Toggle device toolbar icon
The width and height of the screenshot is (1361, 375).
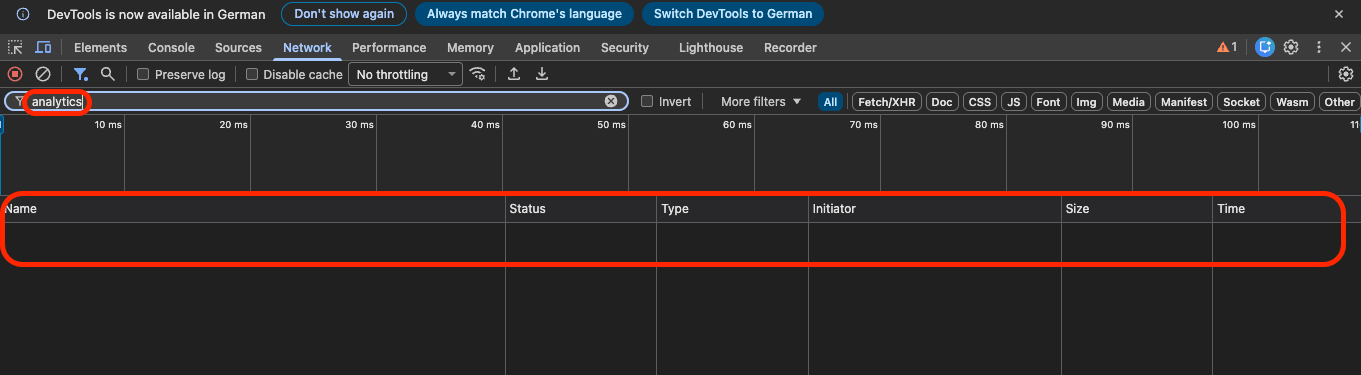(x=43, y=47)
